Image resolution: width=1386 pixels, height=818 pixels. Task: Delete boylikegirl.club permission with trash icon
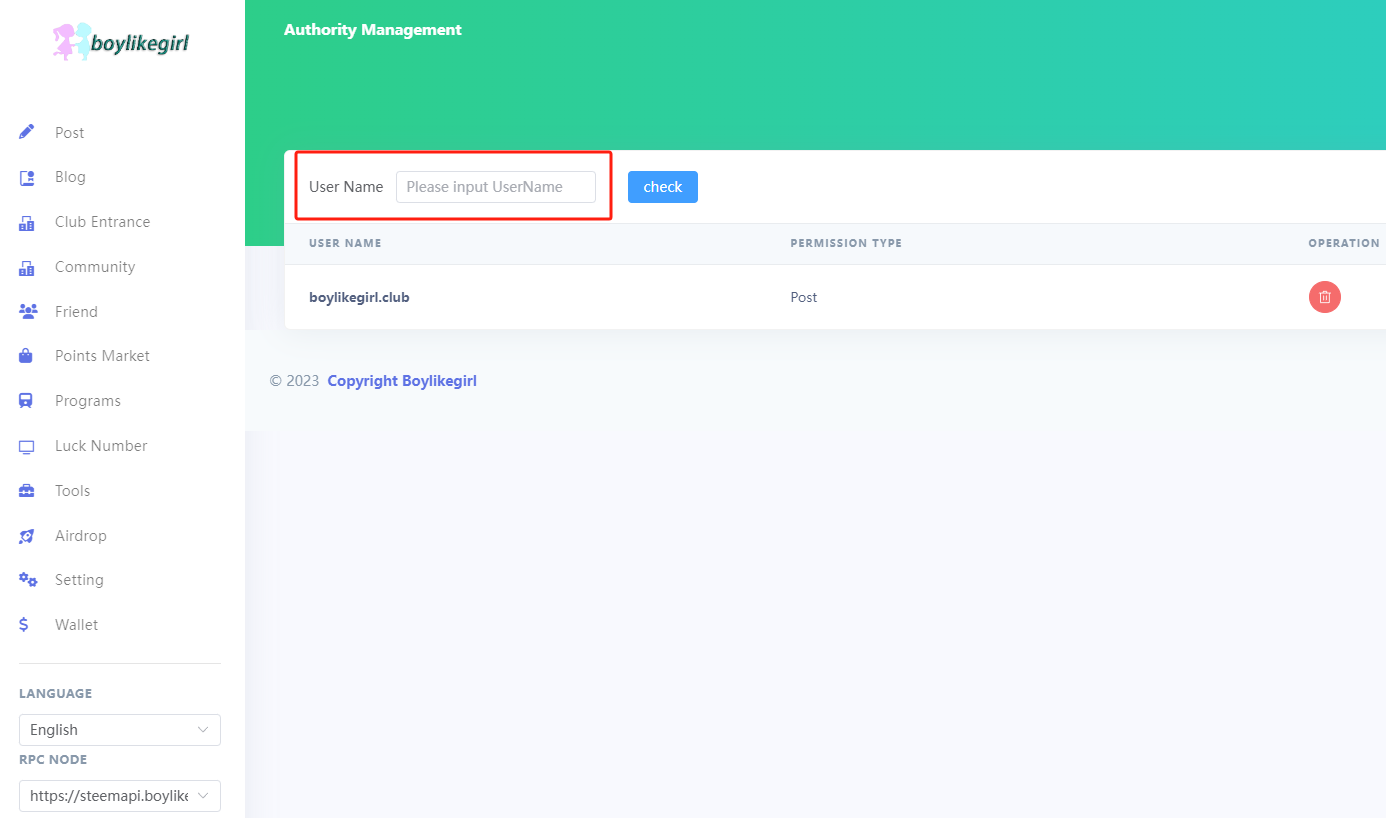1325,297
